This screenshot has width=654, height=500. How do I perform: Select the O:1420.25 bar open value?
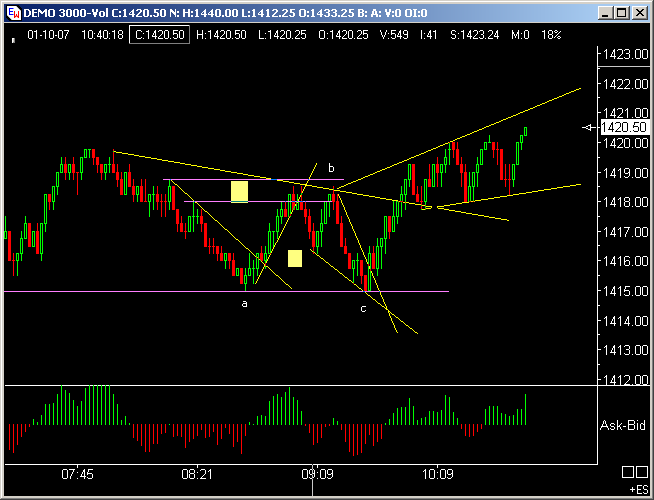click(343, 35)
